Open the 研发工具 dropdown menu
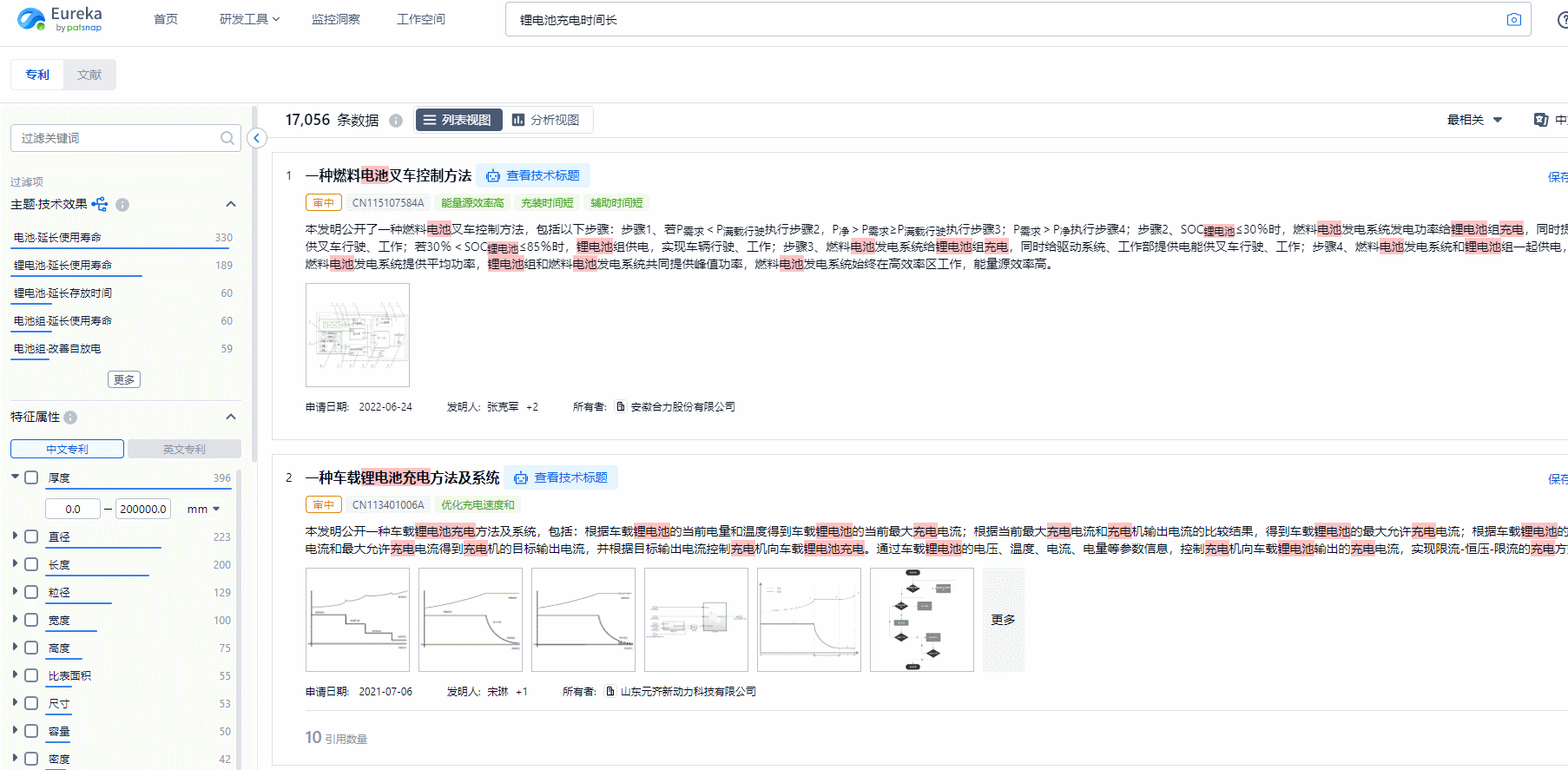The width and height of the screenshot is (1568, 770). pyautogui.click(x=249, y=19)
